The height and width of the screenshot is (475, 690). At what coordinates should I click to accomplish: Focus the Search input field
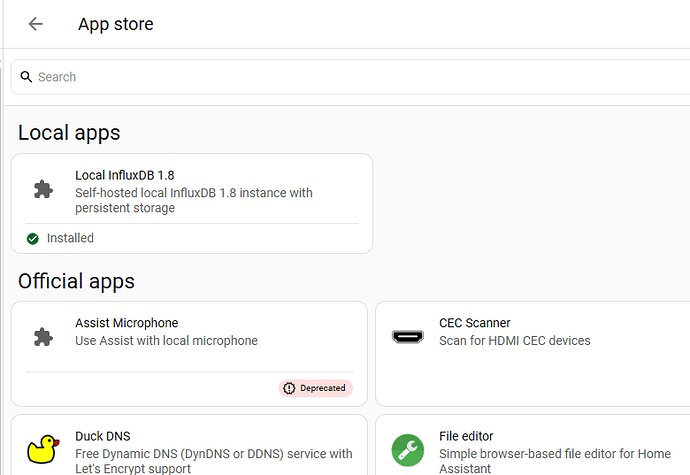point(350,77)
